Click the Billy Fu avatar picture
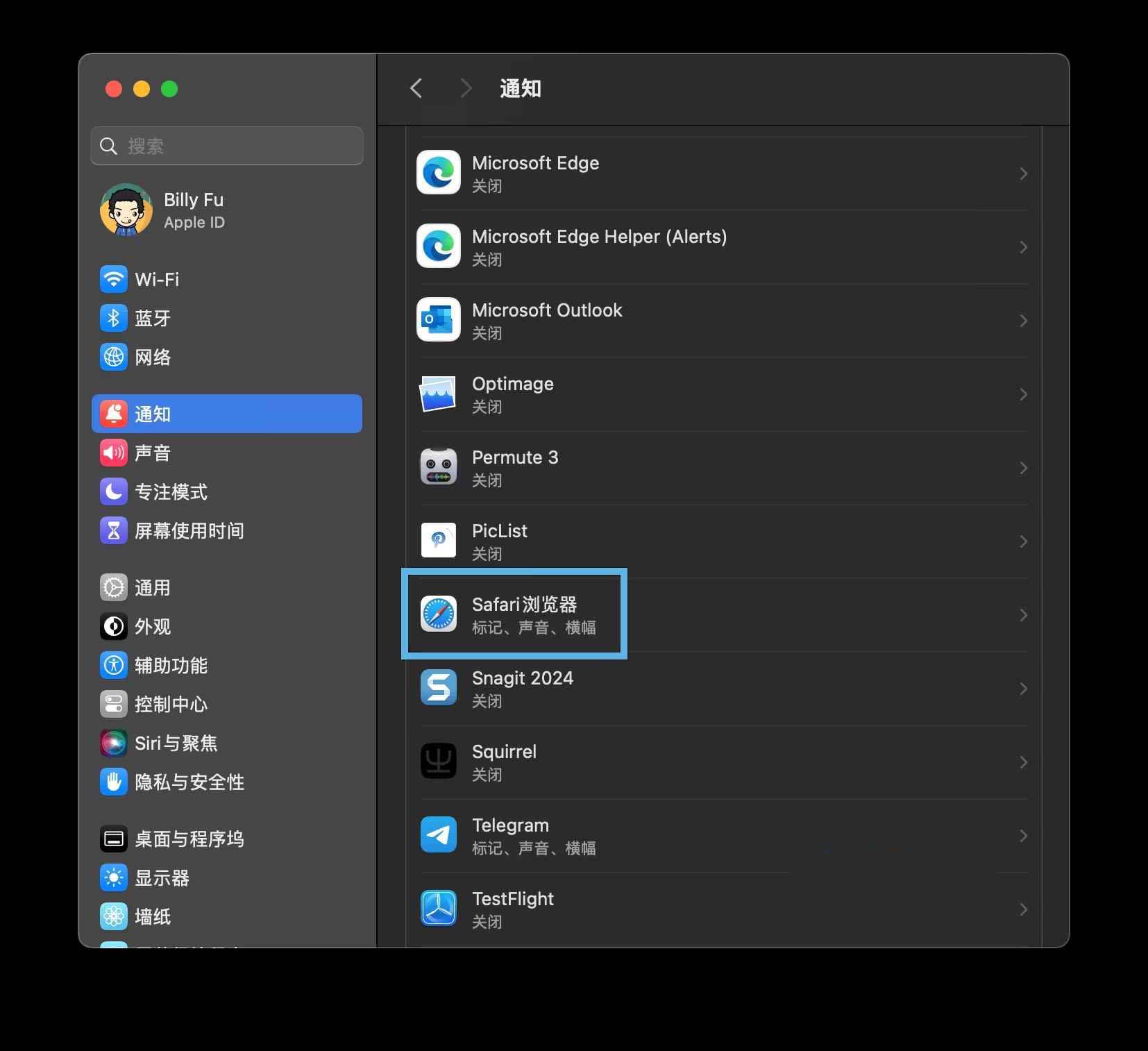The image size is (1148, 1051). (x=126, y=210)
